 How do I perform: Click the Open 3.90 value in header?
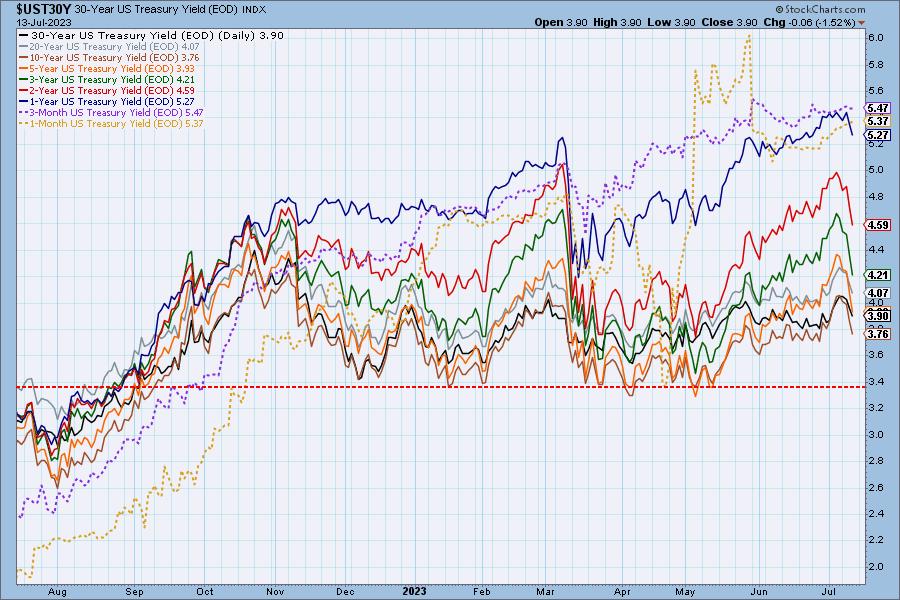(x=561, y=22)
